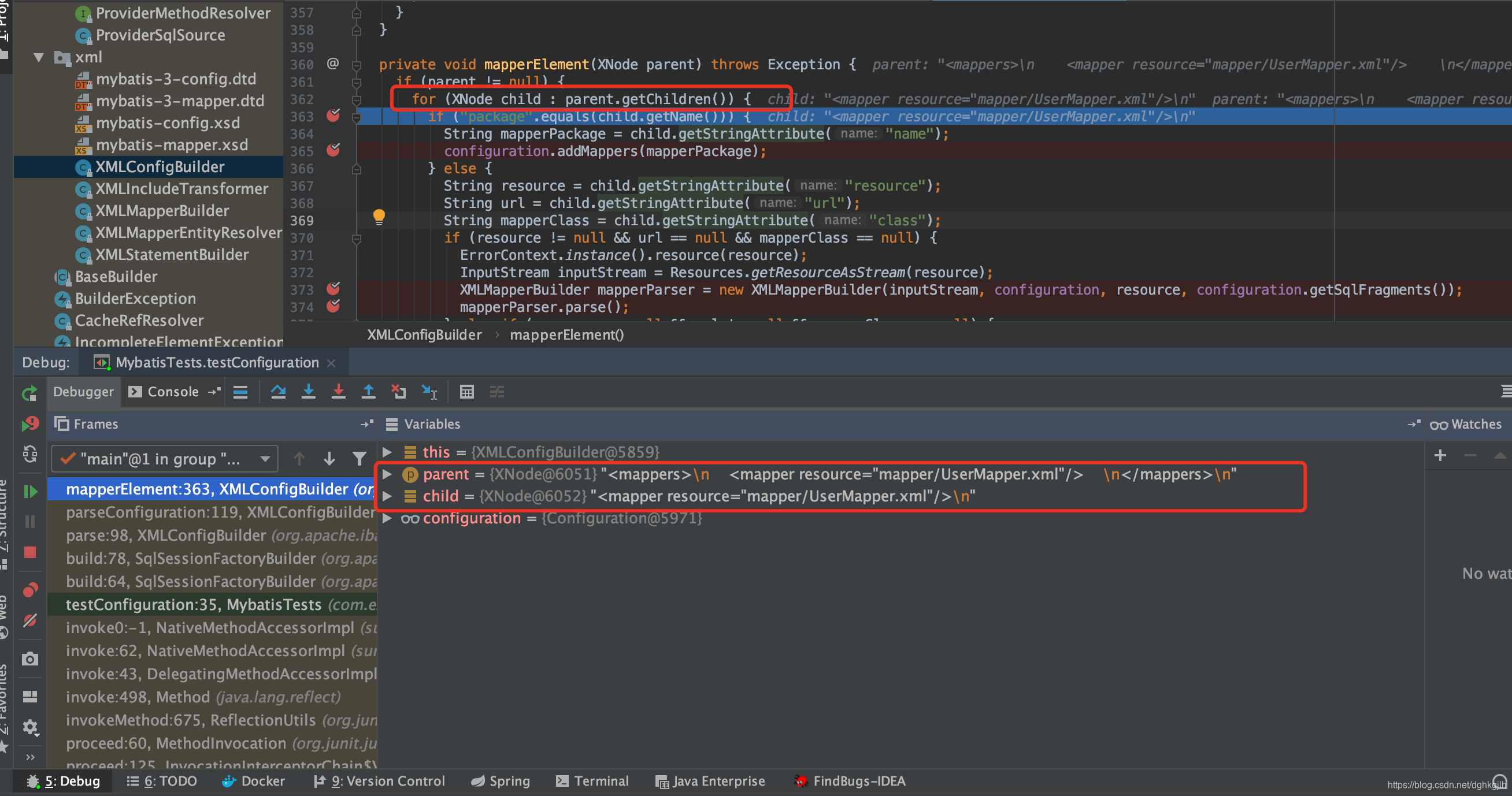Stop debugging with the red square icon
The height and width of the screenshot is (796, 1512).
point(30,552)
